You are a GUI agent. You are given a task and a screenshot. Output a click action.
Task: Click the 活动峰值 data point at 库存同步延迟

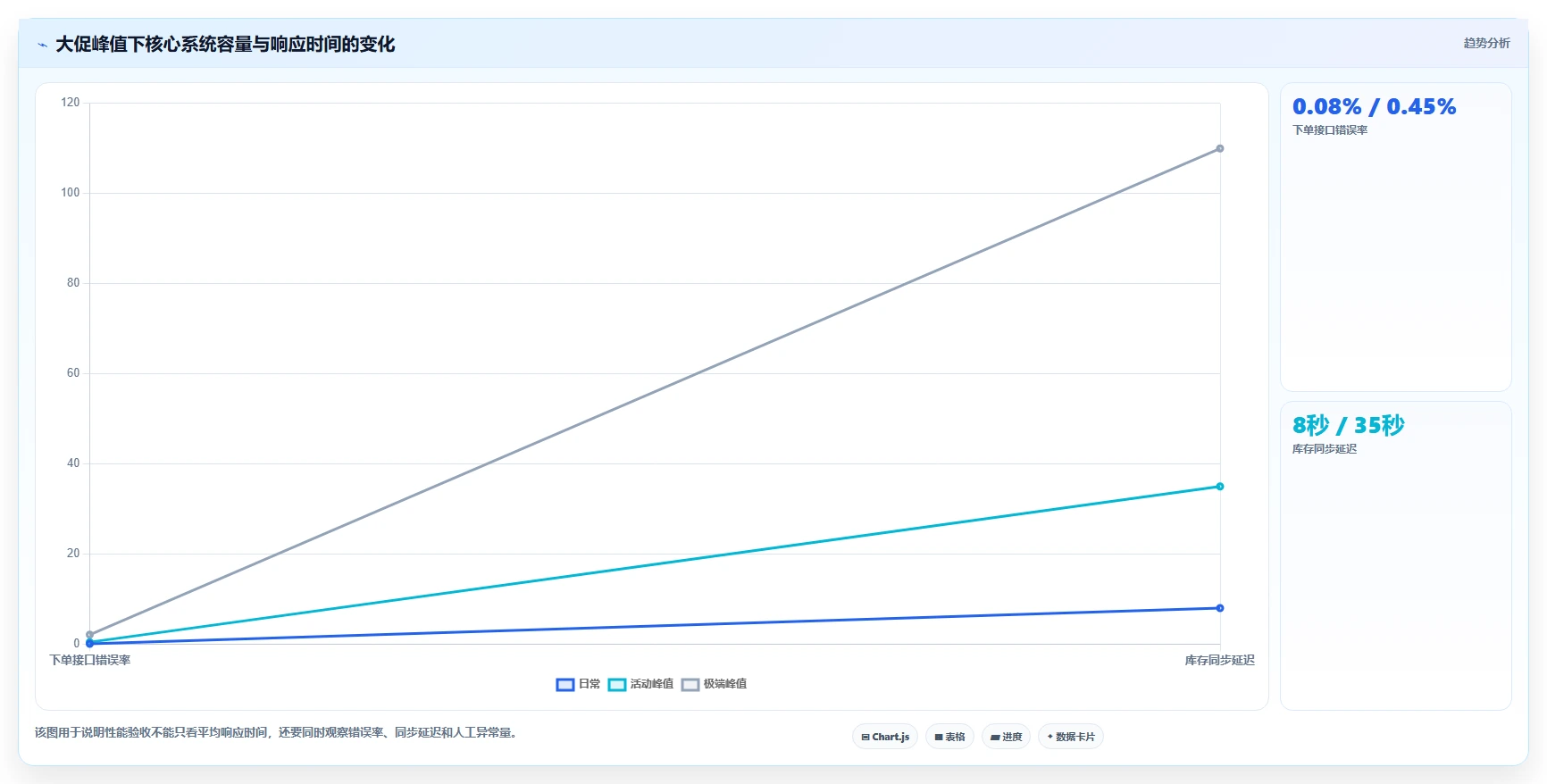click(1219, 487)
